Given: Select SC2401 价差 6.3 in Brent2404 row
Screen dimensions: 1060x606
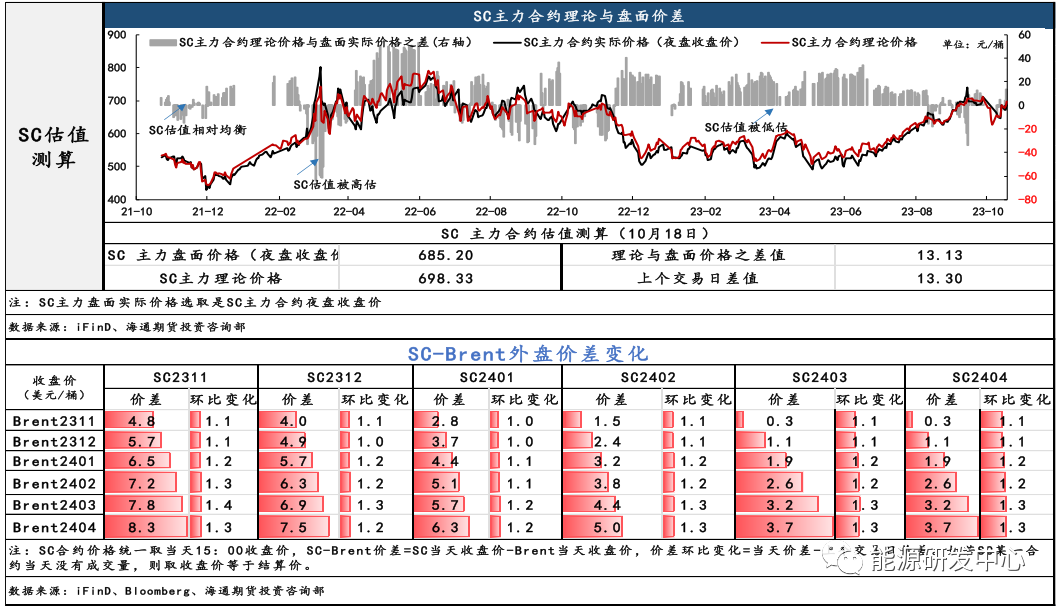Looking at the screenshot, I should (445, 527).
